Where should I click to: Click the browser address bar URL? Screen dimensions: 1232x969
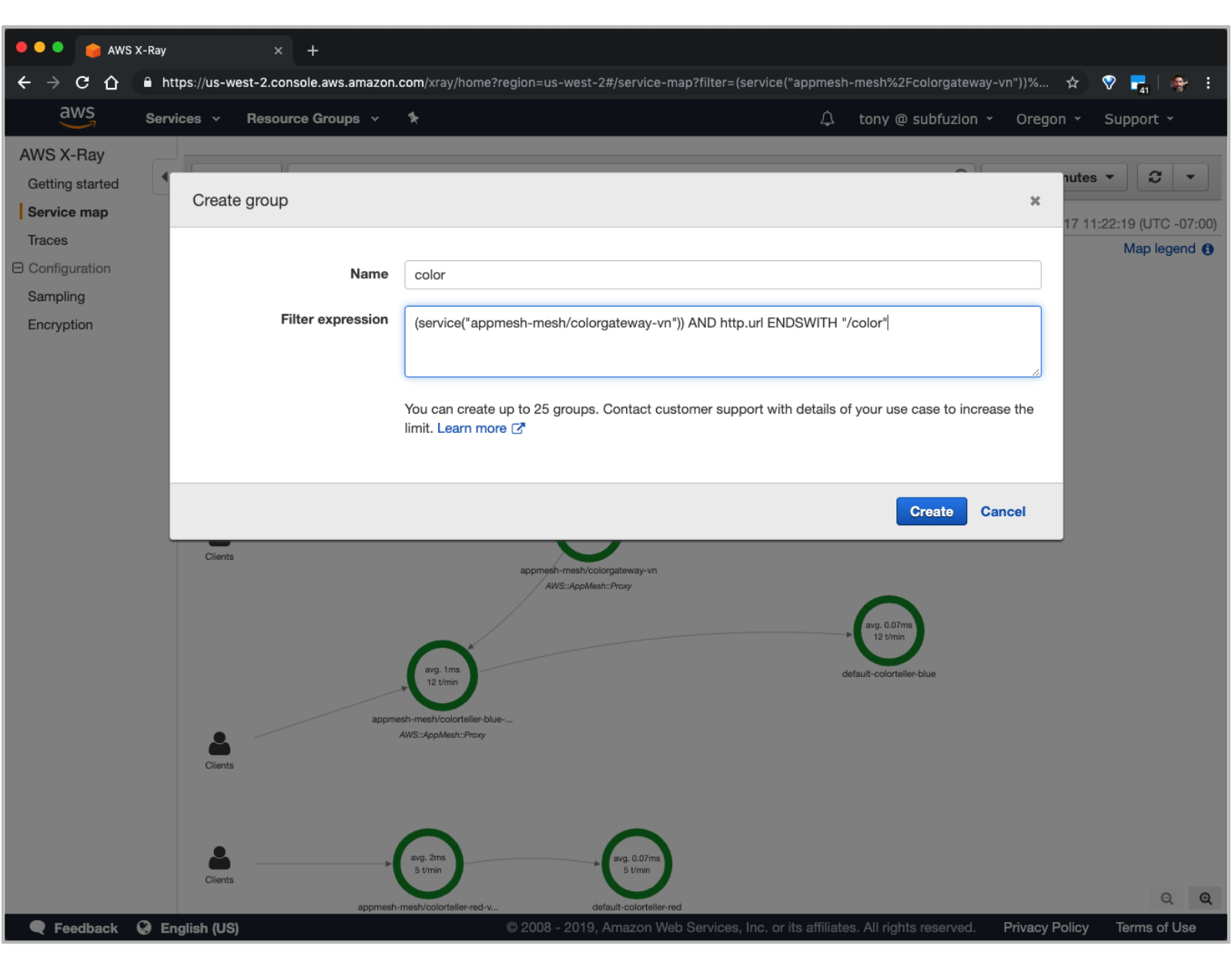[x=604, y=82]
